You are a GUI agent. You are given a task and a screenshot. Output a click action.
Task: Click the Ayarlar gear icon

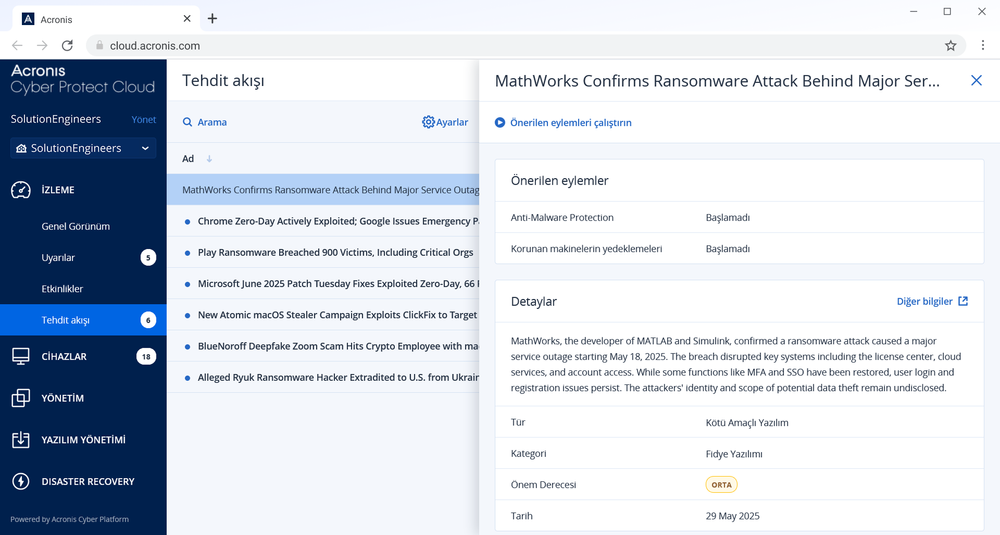click(x=428, y=122)
